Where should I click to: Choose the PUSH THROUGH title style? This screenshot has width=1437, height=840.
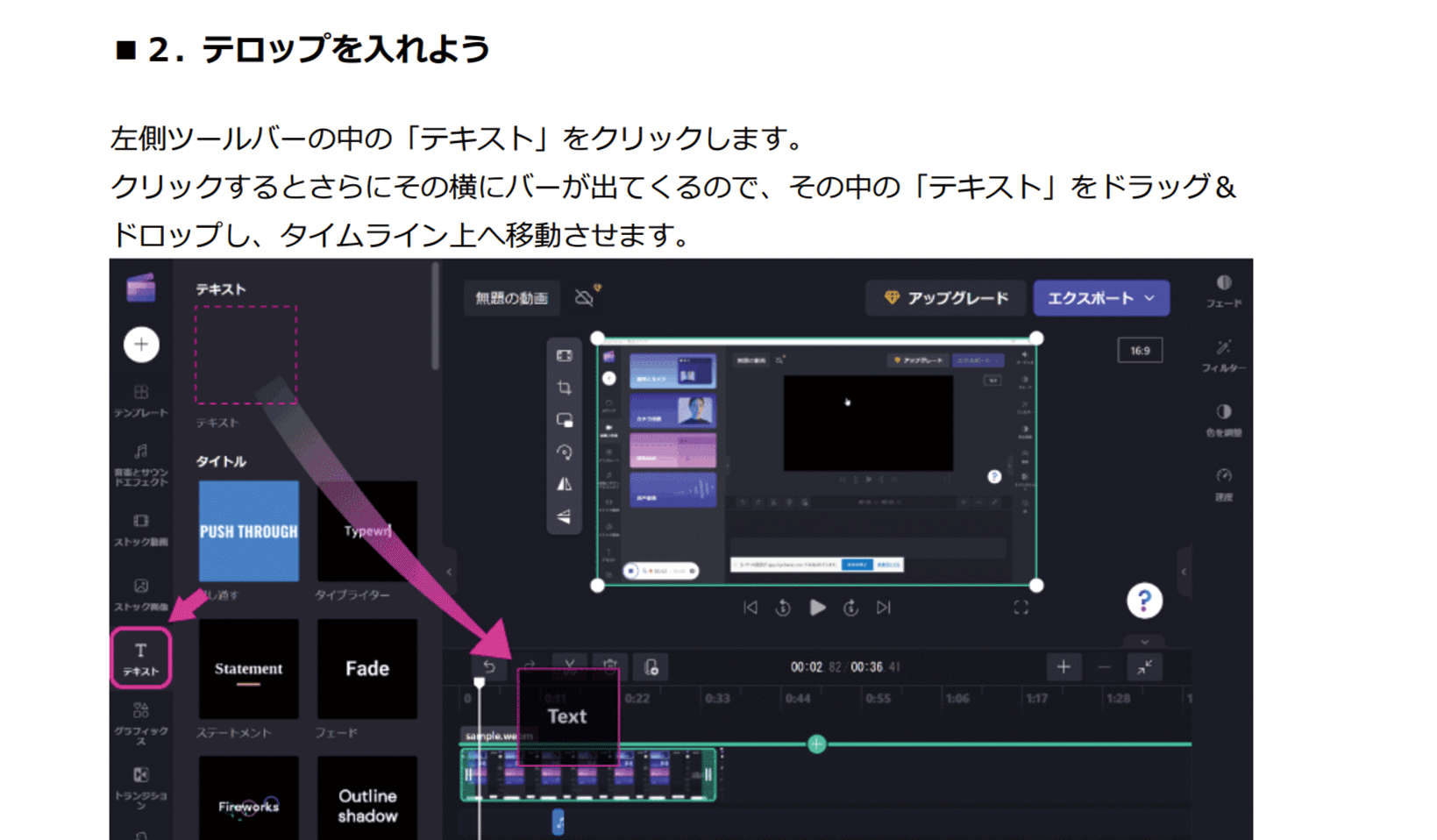click(249, 530)
